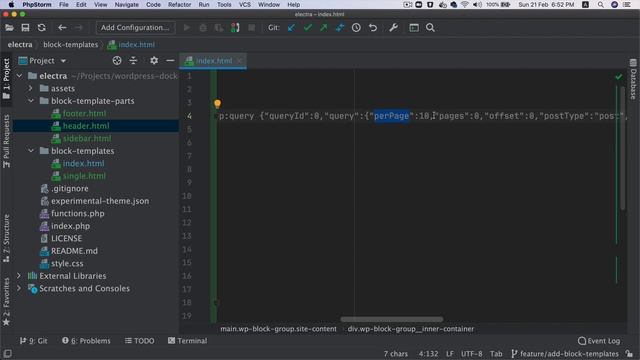This screenshot has width=640, height=360.
Task: Hide the Project panel with minus icon
Action: pos(170,61)
